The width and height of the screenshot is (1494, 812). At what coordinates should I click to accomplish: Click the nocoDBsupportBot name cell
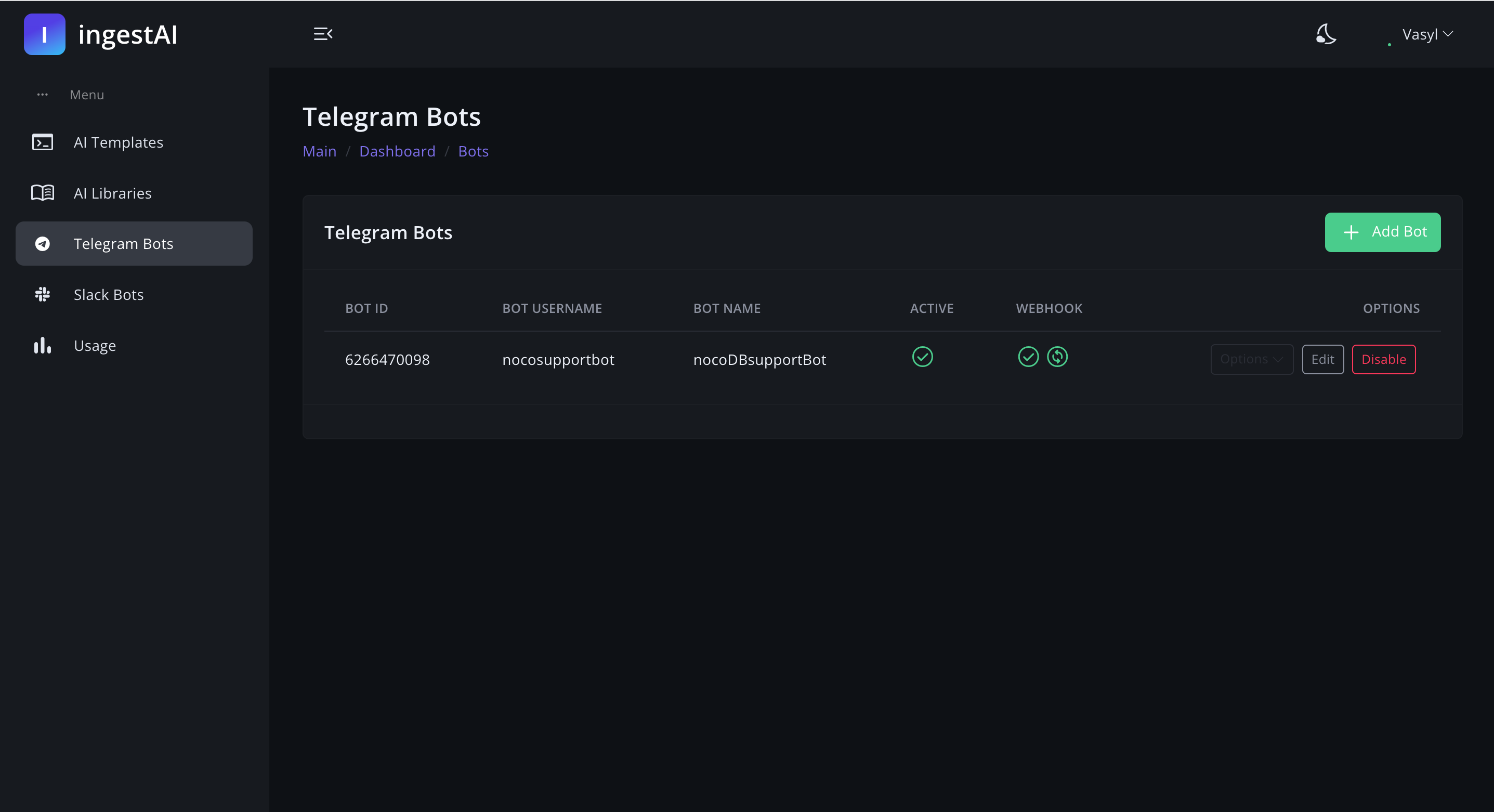tap(760, 360)
